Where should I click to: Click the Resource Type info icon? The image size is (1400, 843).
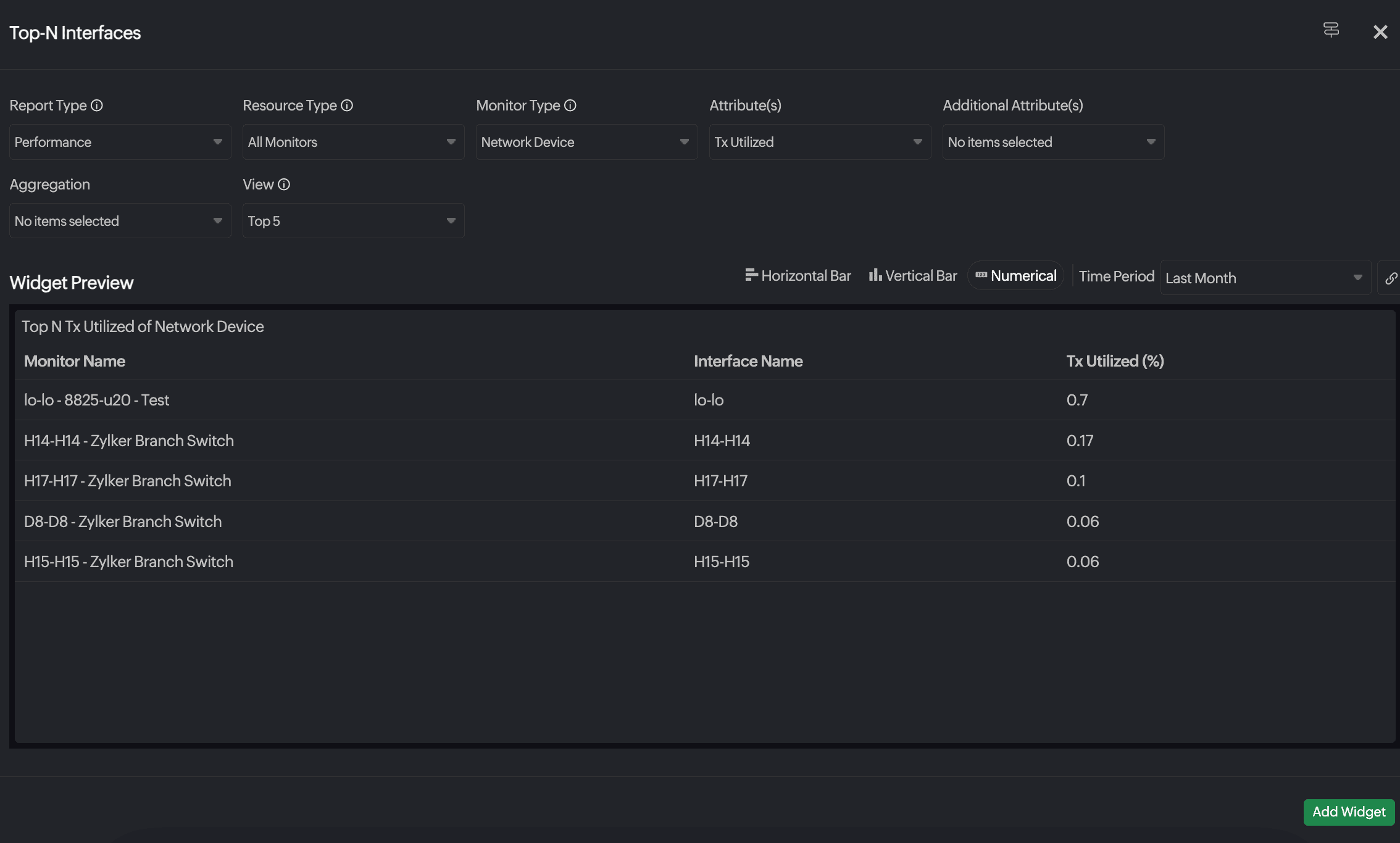pos(347,106)
